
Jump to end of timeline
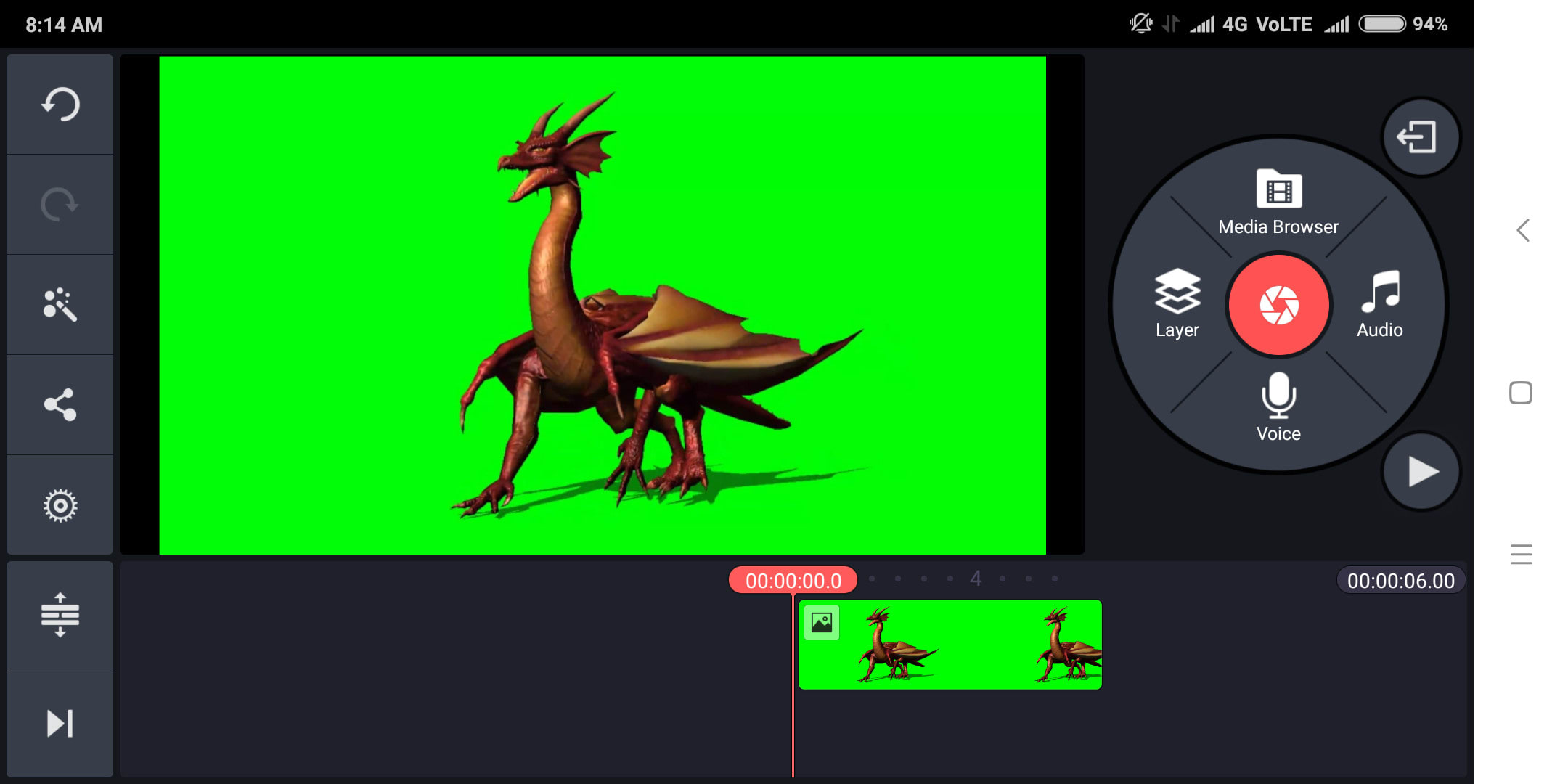pos(60,723)
